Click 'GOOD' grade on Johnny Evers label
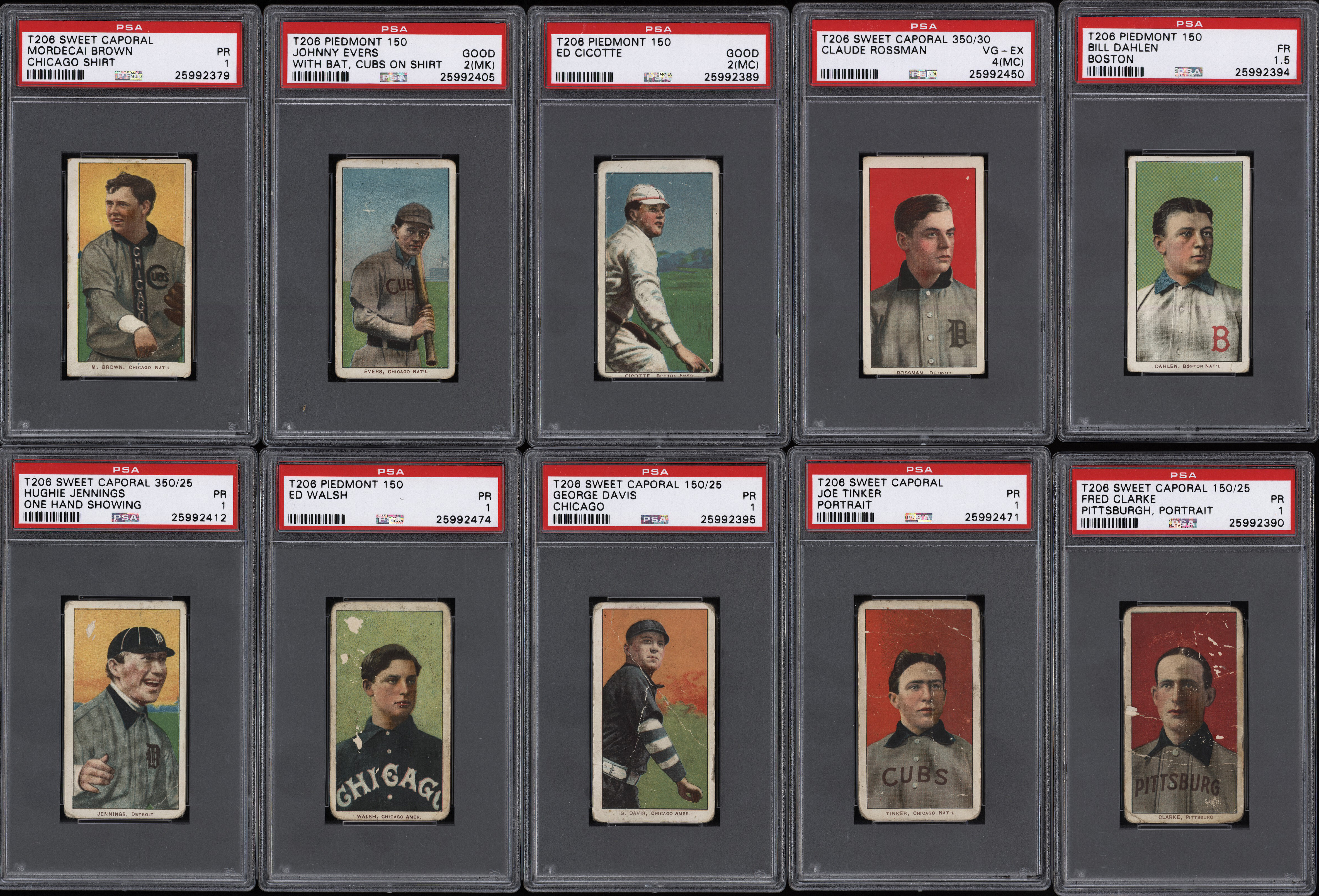1319x896 pixels. click(x=478, y=53)
